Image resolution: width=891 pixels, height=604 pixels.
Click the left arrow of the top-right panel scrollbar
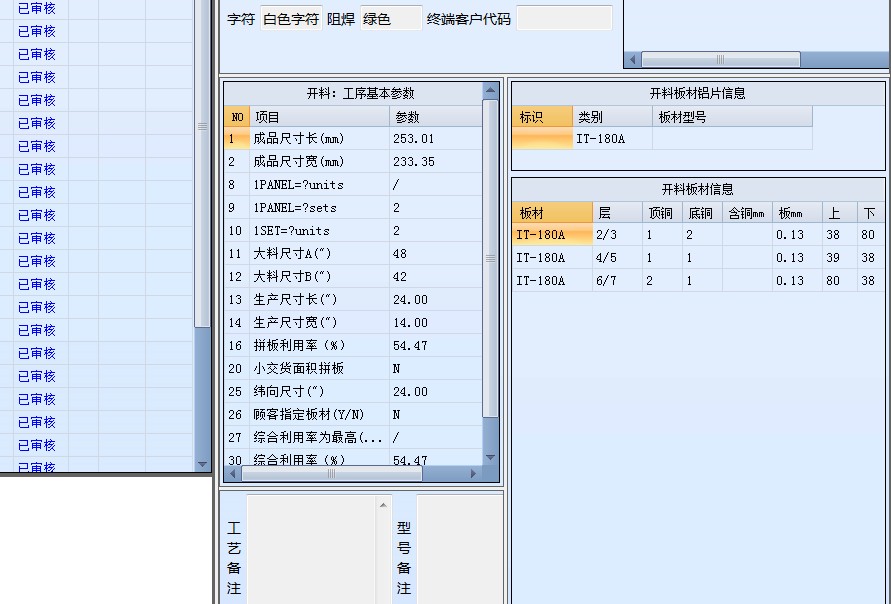(632, 59)
